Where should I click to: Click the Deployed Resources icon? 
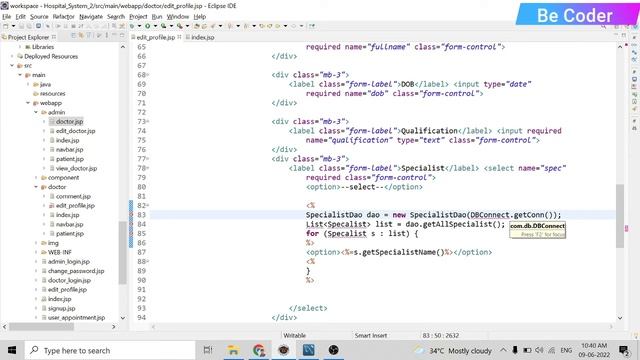20,56
